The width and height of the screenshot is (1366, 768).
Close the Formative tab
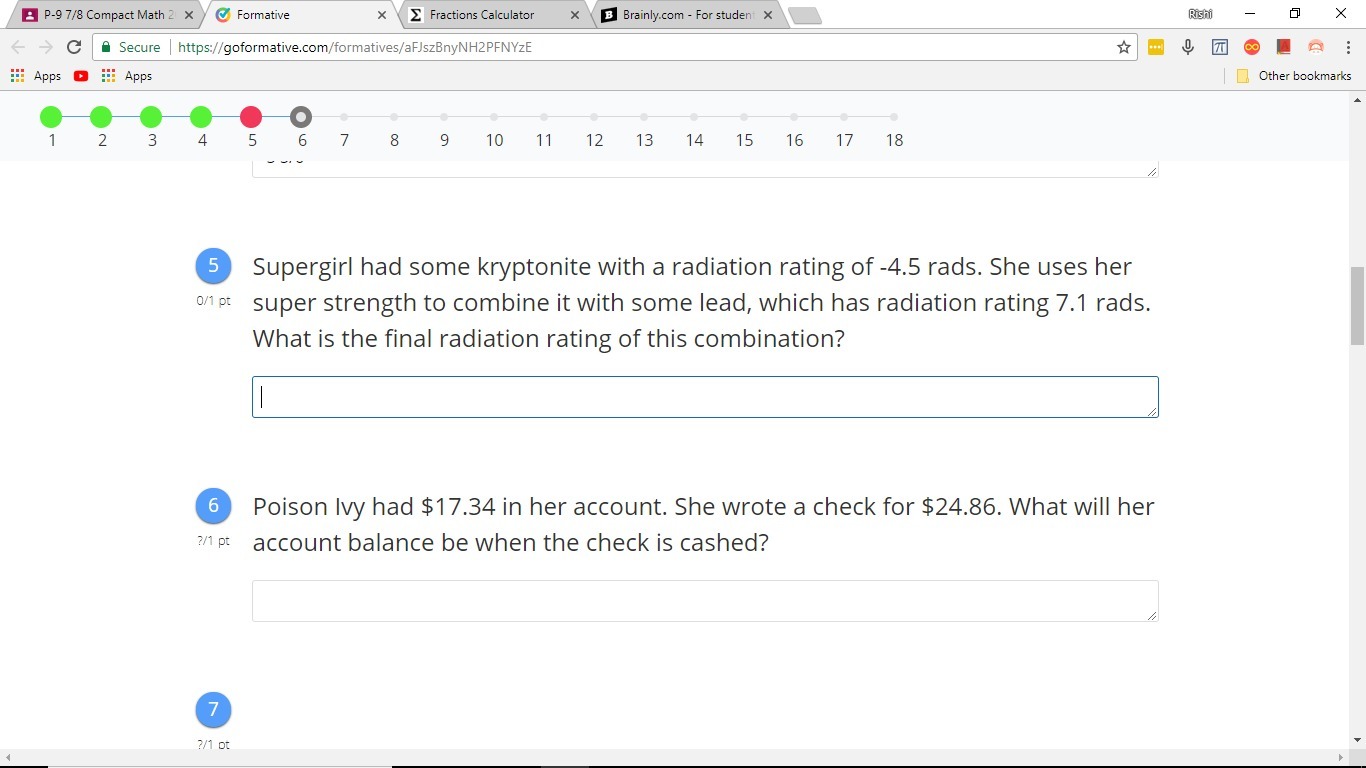(x=382, y=15)
